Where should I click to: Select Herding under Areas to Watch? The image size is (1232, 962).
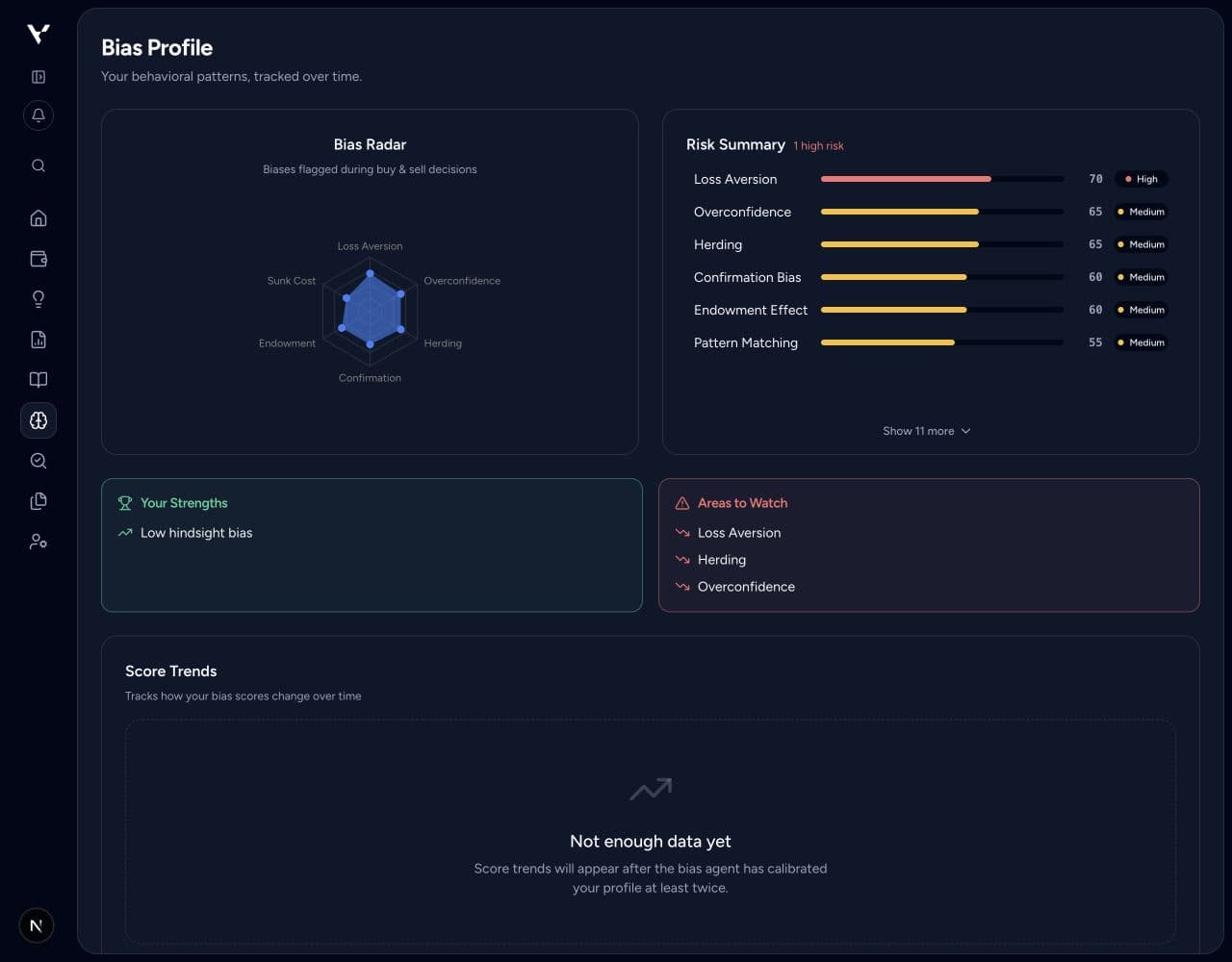722,560
